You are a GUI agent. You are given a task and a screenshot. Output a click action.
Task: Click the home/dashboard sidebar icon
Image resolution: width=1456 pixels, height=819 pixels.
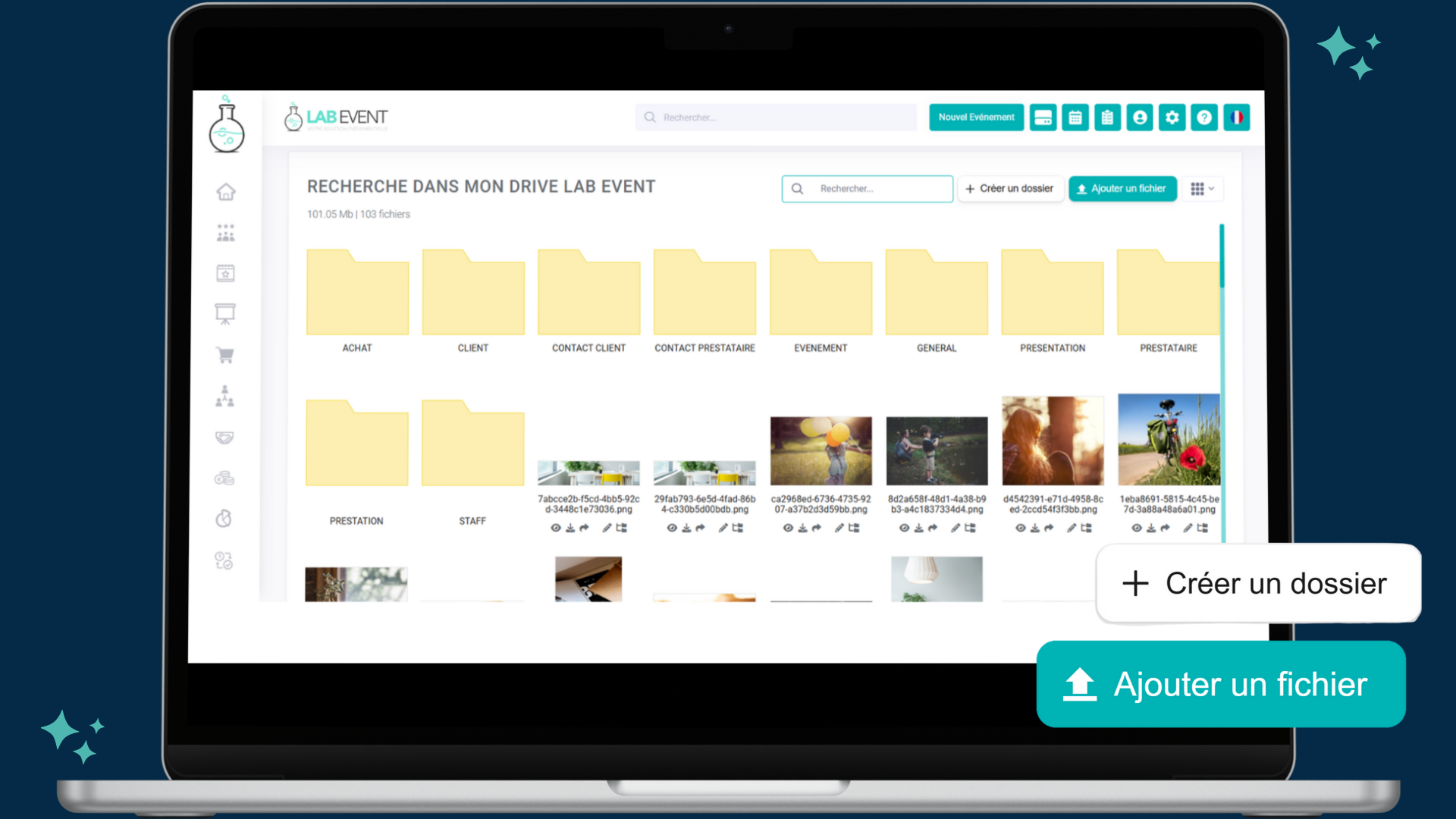coord(225,192)
